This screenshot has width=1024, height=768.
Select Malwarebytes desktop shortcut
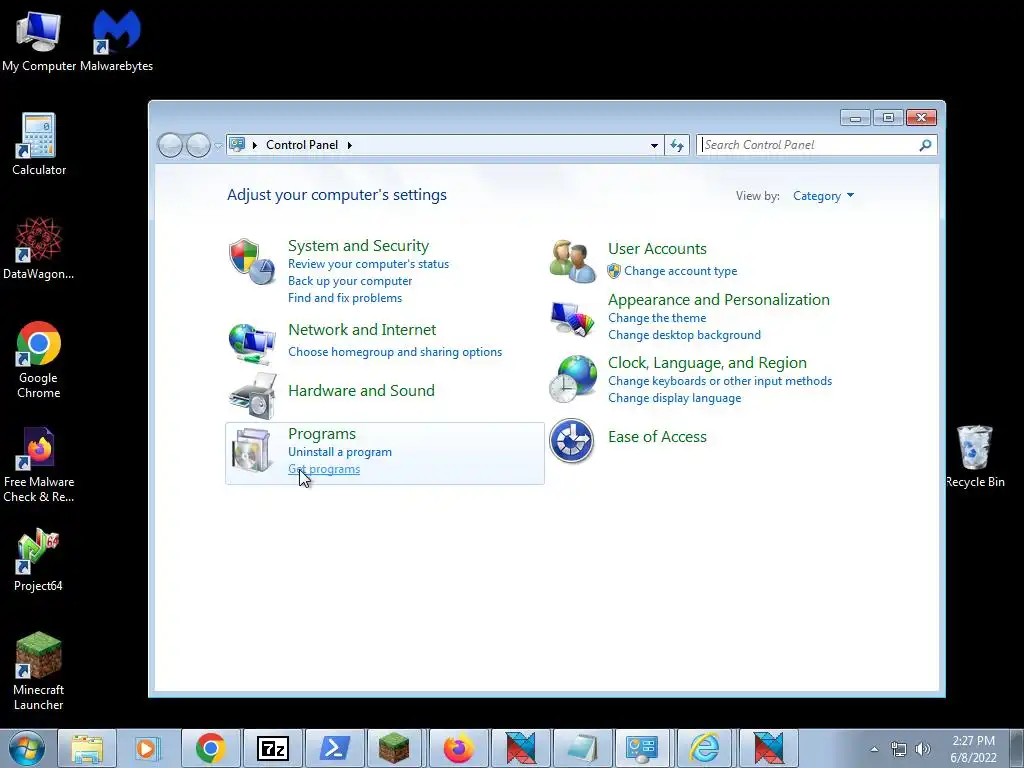[x=116, y=41]
